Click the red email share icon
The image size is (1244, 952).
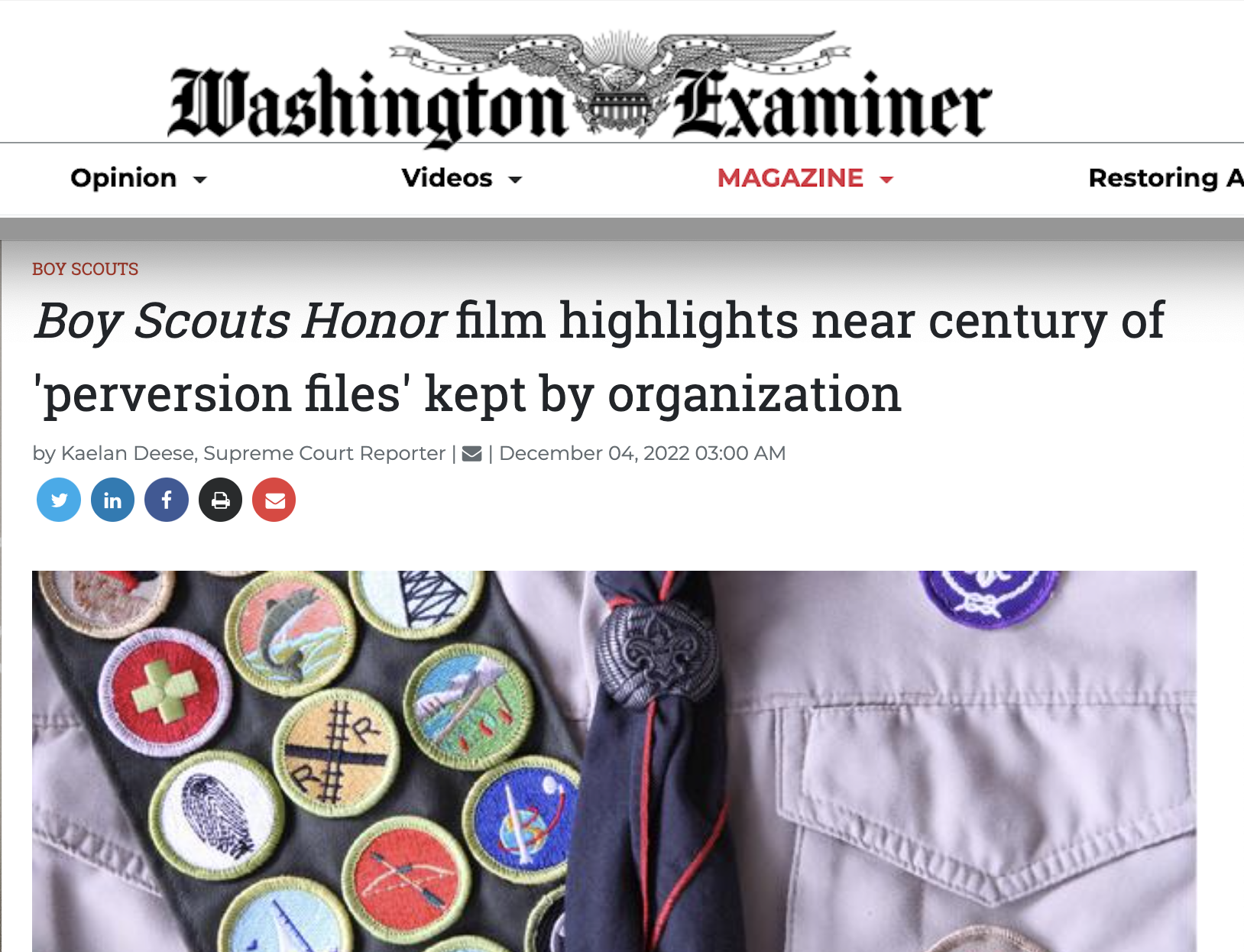click(274, 500)
